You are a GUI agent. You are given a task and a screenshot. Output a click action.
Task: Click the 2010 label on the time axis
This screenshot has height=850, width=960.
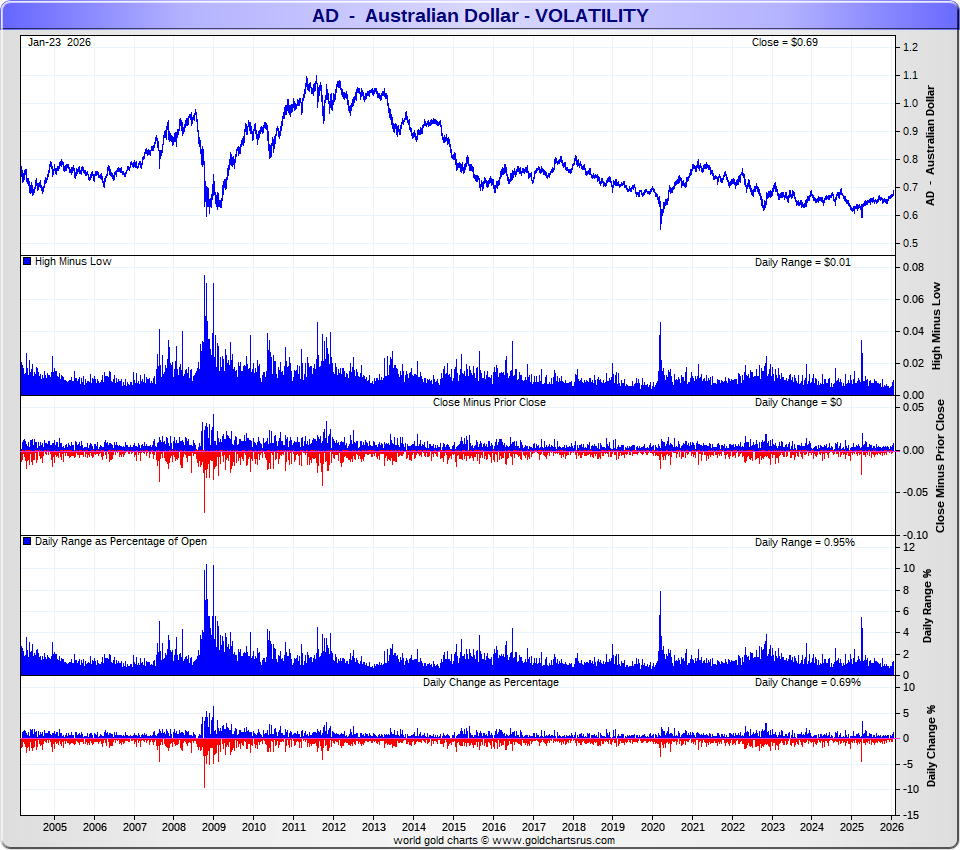(254, 827)
